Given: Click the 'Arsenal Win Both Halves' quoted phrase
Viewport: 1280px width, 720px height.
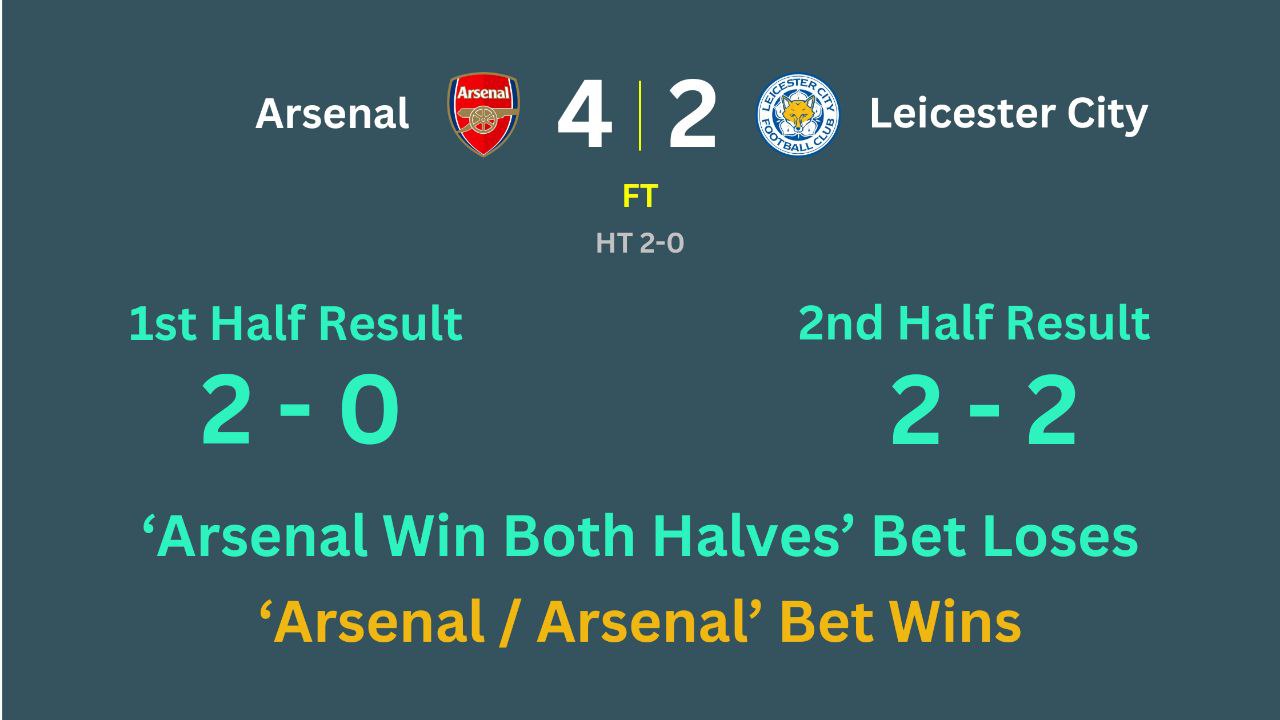Looking at the screenshot, I should tap(498, 538).
